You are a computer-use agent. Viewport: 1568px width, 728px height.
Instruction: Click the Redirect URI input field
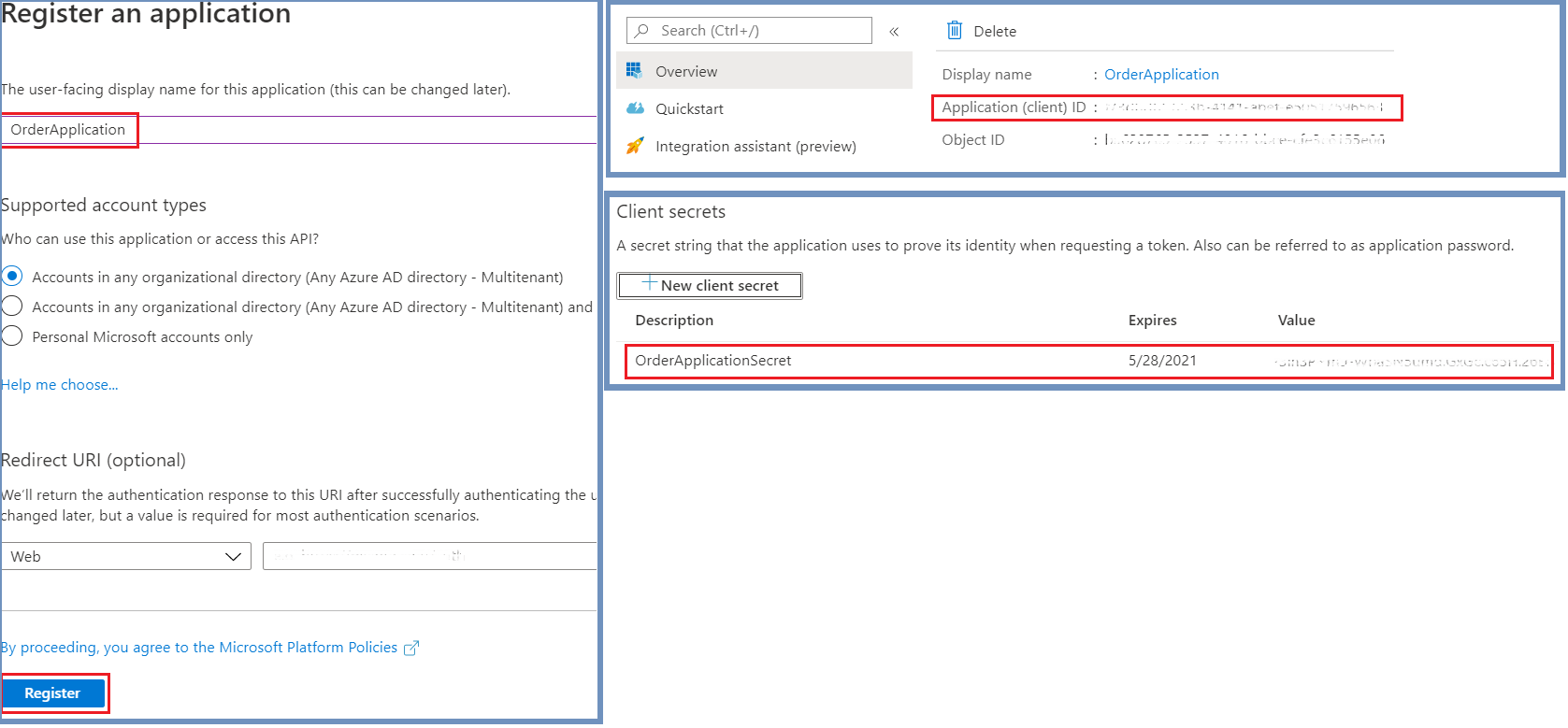coord(430,556)
